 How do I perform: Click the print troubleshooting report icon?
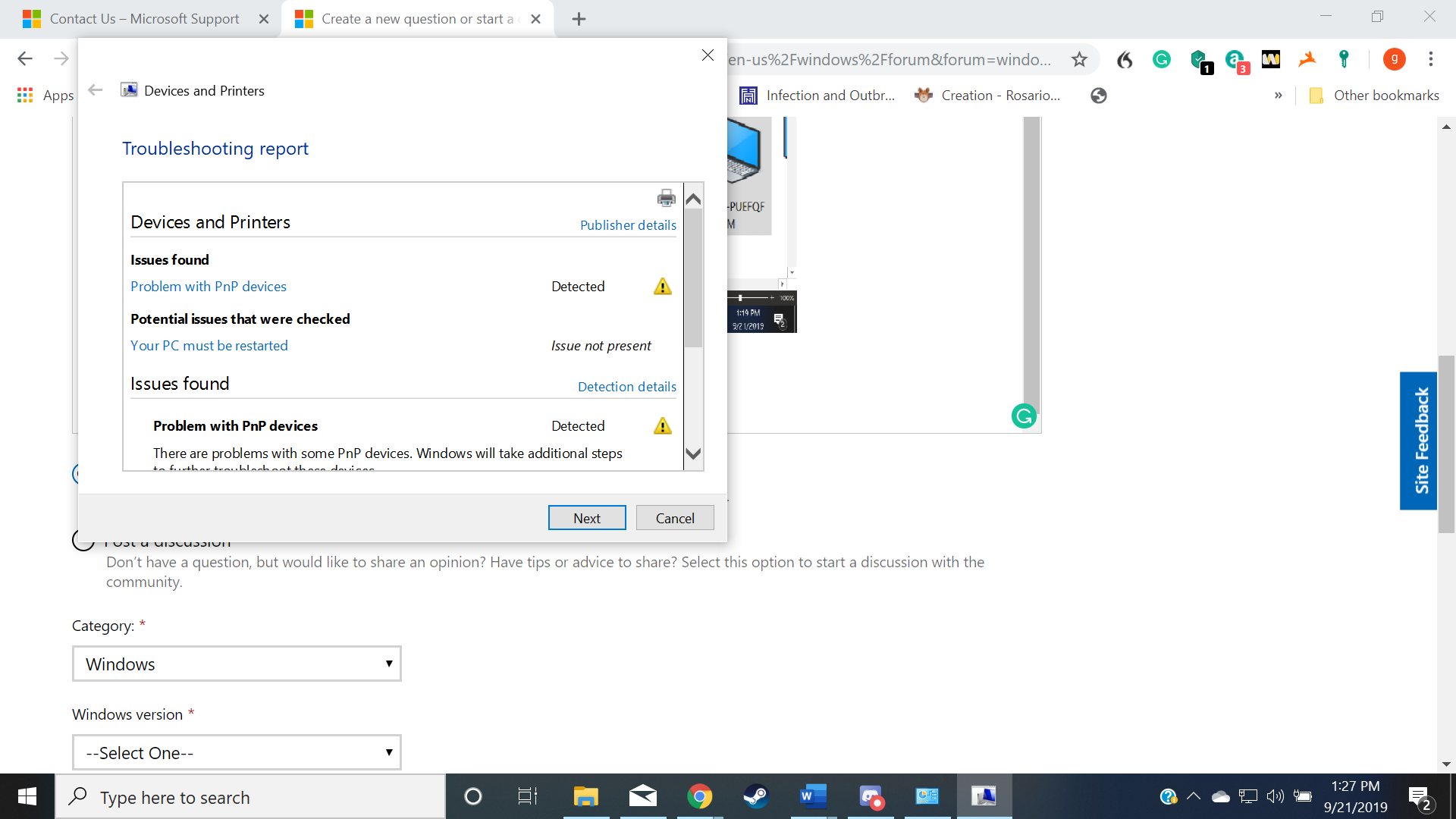(x=666, y=198)
